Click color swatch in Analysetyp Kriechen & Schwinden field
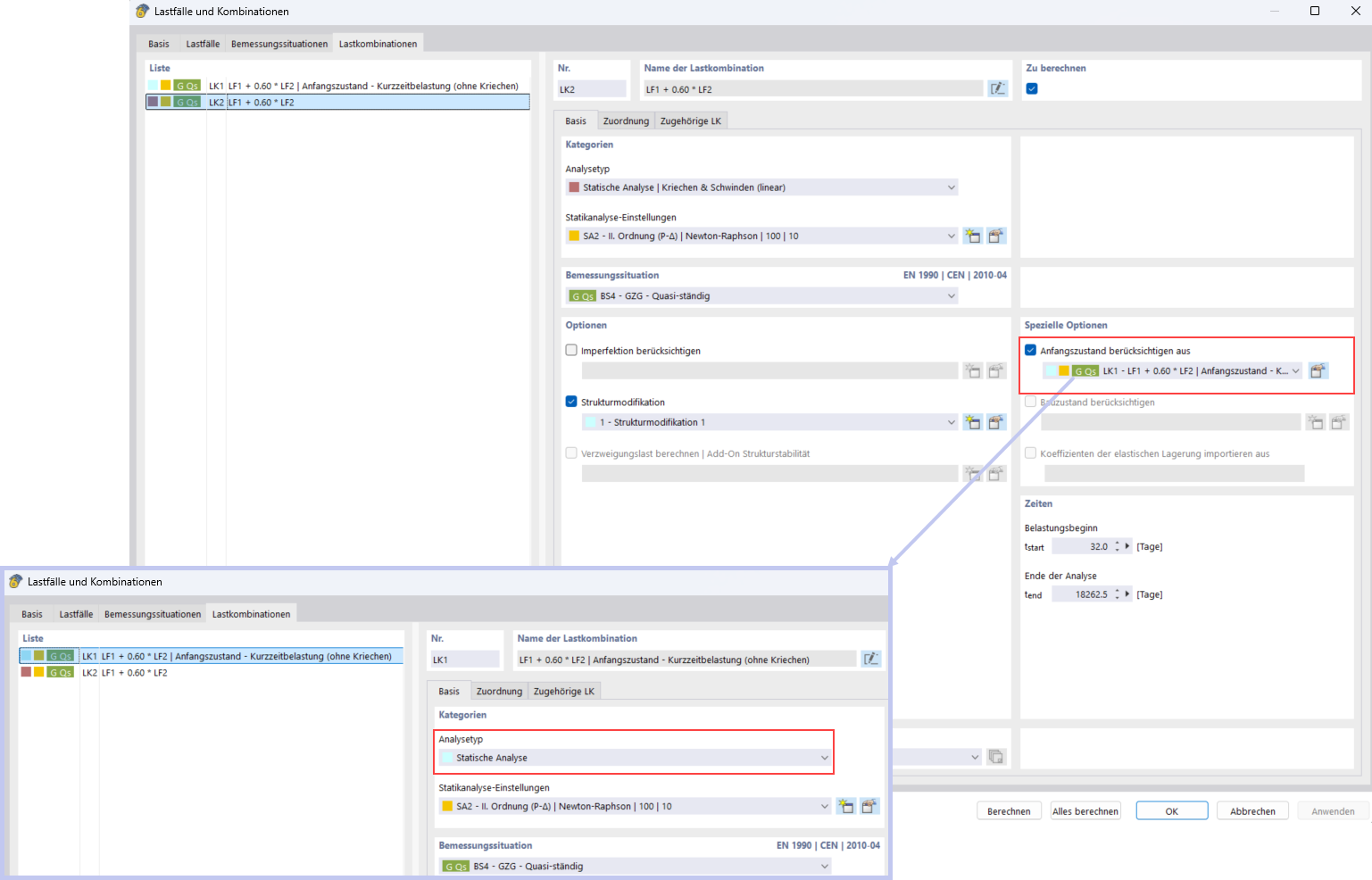Viewport: 1372px width, 880px height. 574,187
